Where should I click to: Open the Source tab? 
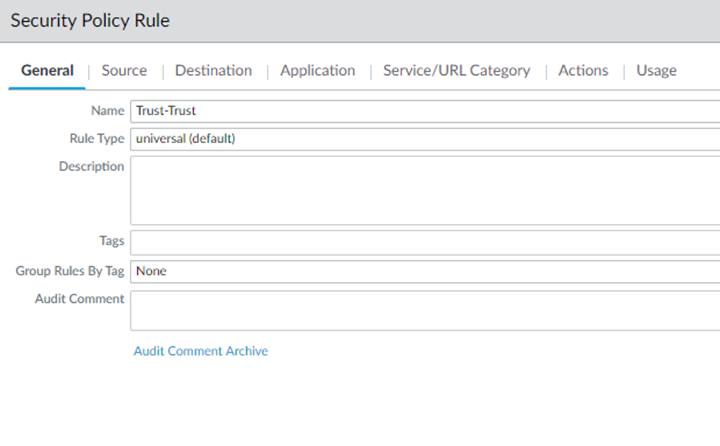click(124, 70)
